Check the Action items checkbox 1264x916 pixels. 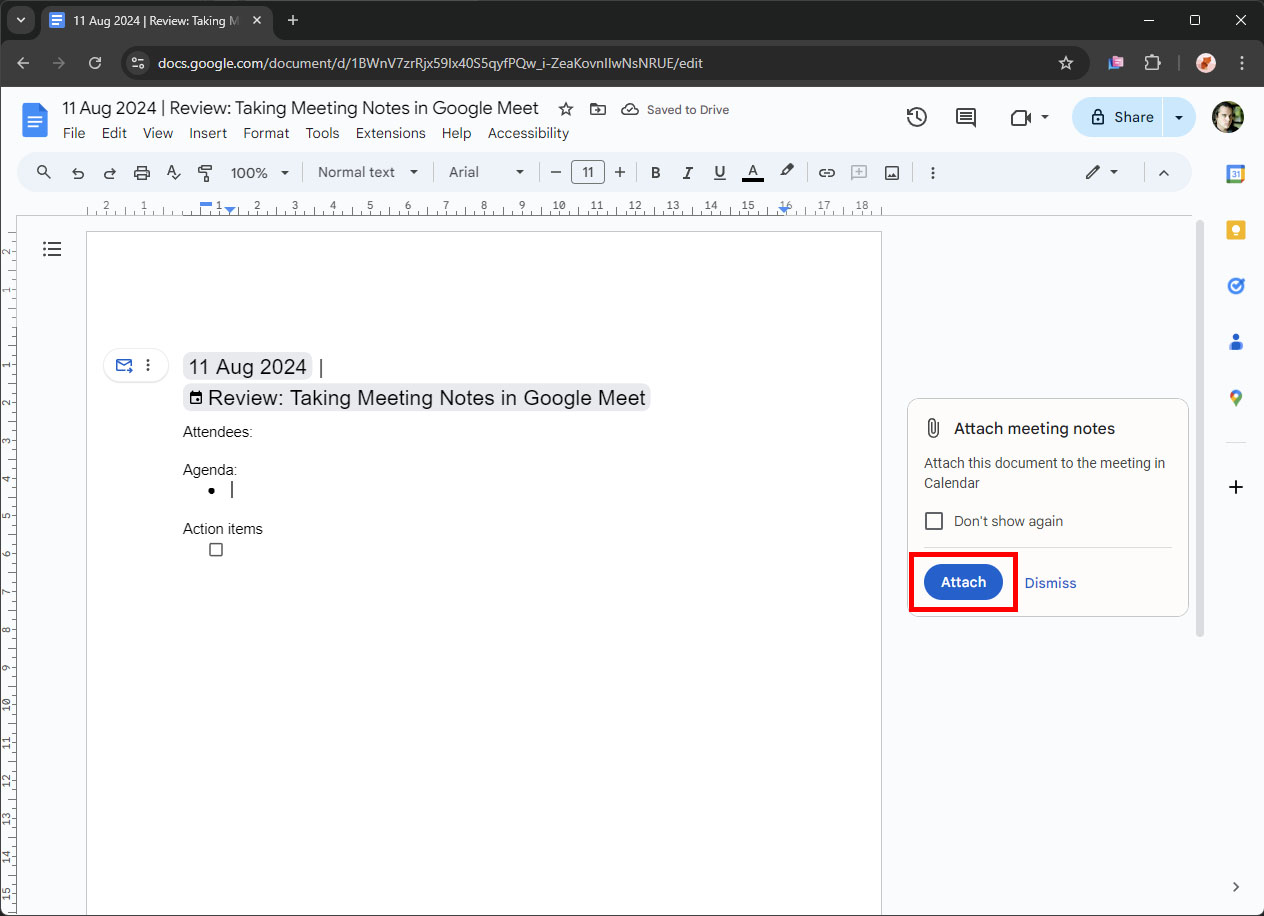point(216,550)
